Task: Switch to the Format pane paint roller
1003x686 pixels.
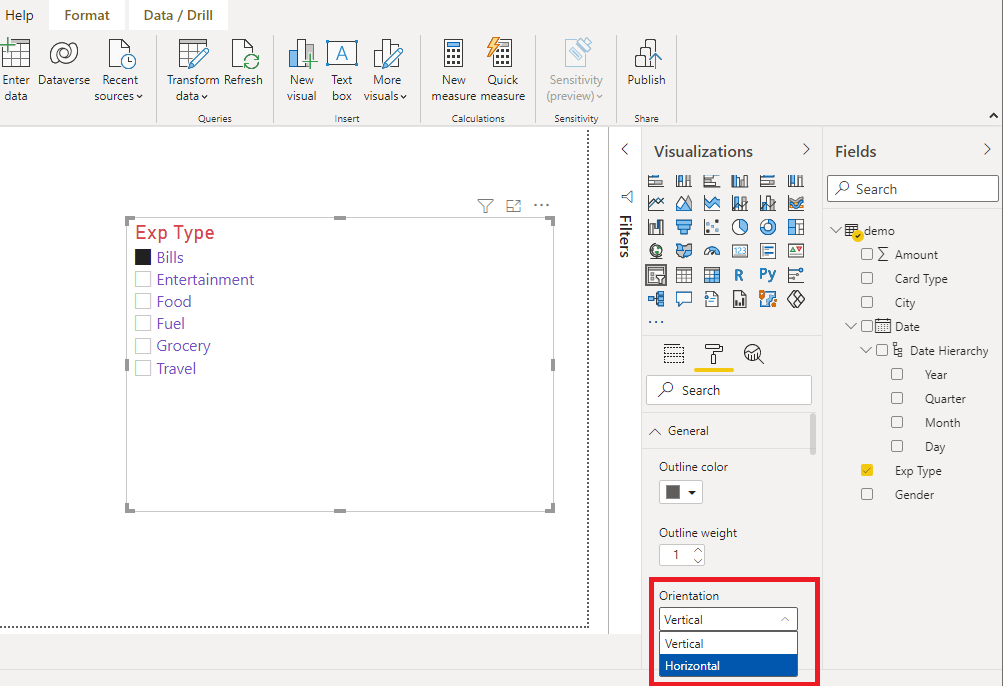Action: click(x=713, y=353)
